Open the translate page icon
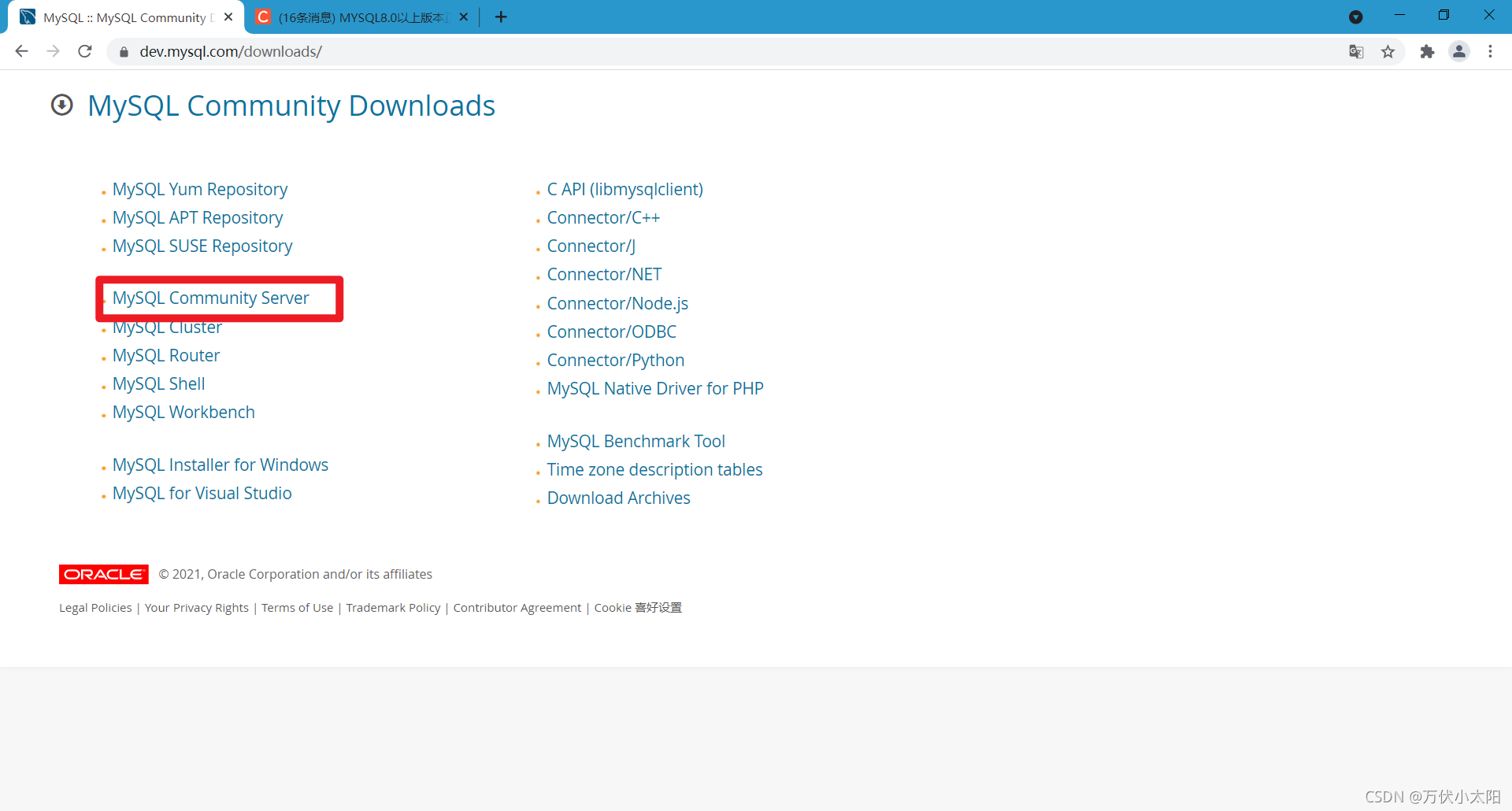The height and width of the screenshot is (811, 1512). point(1356,52)
